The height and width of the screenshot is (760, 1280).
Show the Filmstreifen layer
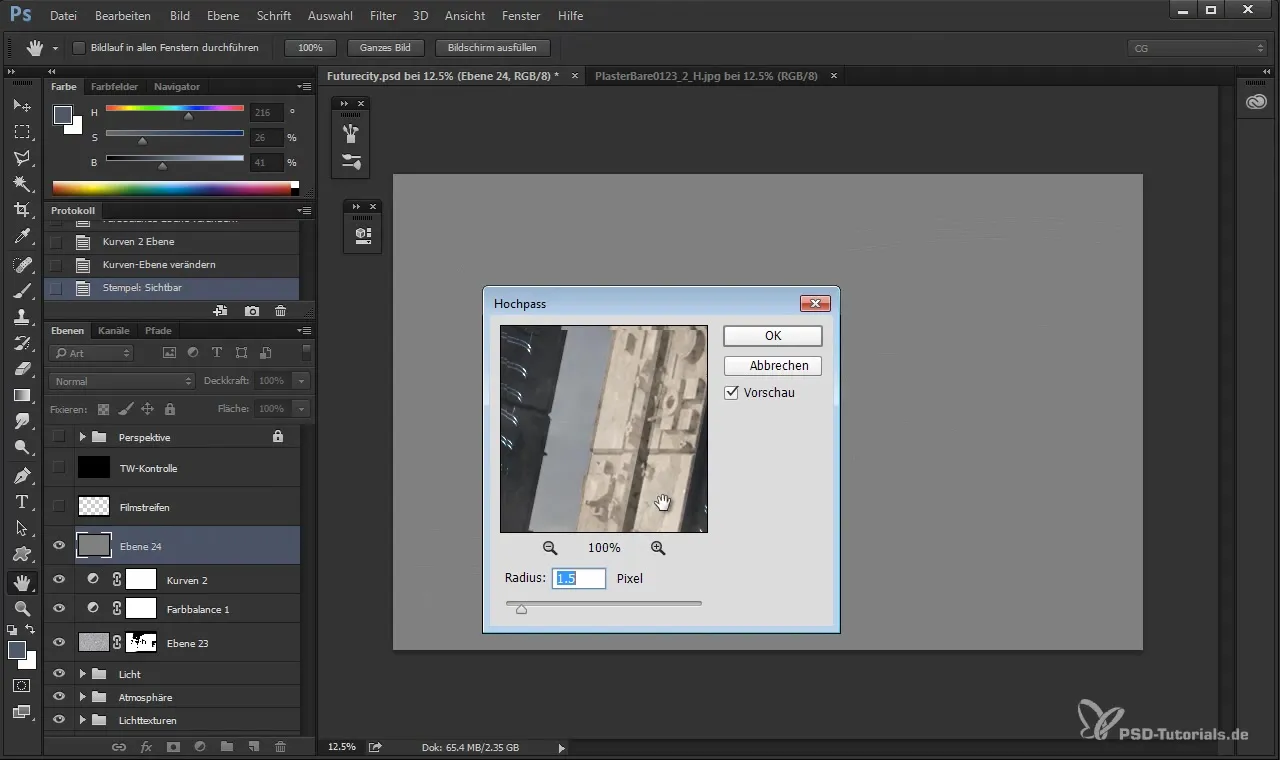[x=59, y=506]
